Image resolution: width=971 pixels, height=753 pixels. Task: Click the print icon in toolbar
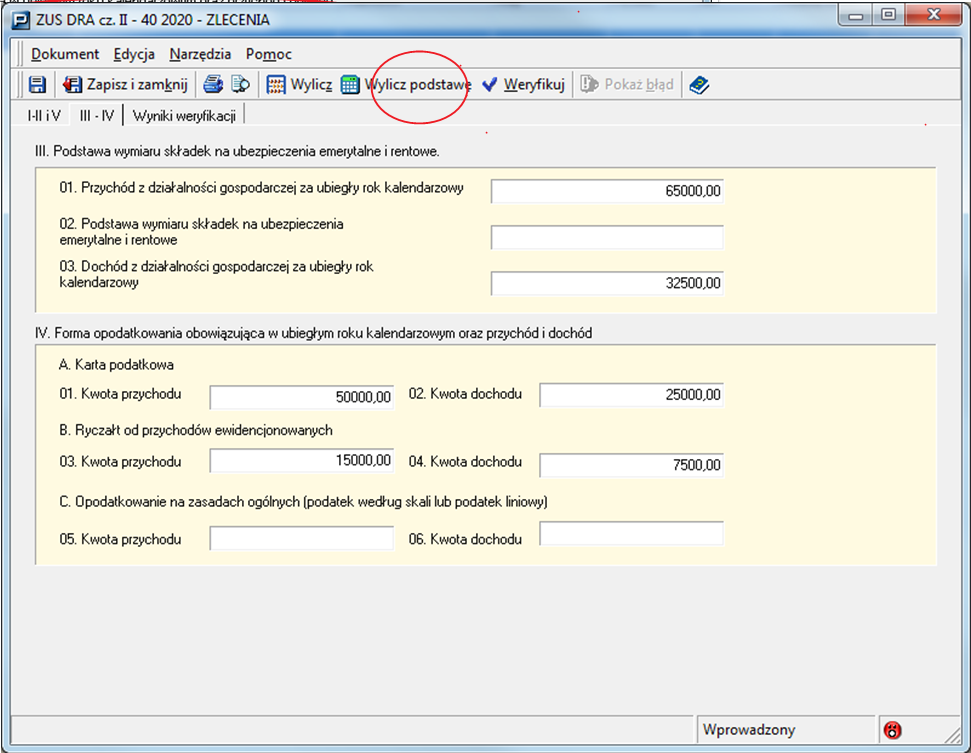pyautogui.click(x=214, y=85)
